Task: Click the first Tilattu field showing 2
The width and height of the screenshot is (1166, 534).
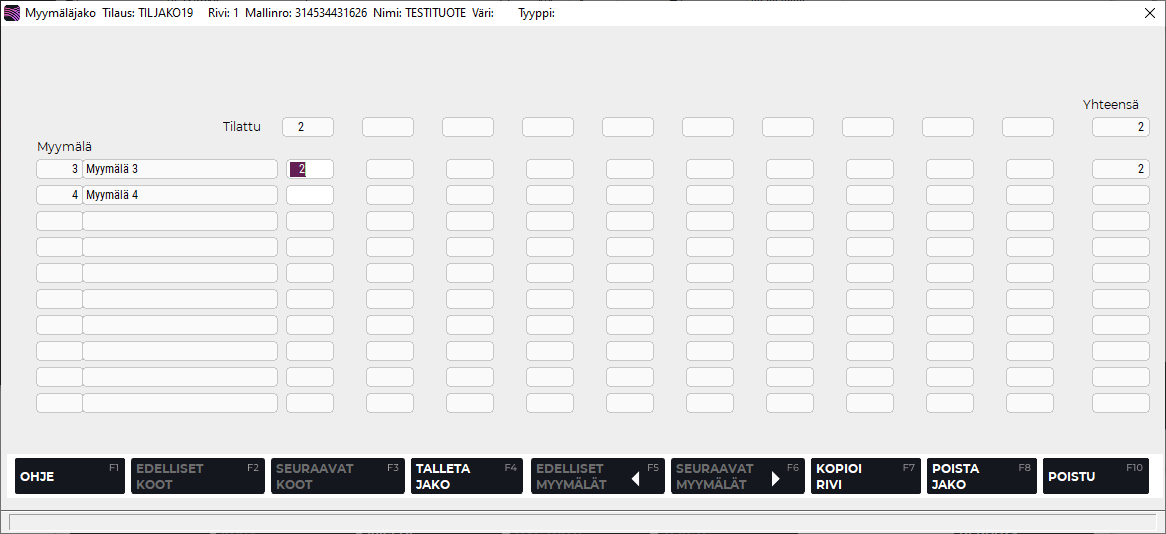Action: (x=307, y=127)
